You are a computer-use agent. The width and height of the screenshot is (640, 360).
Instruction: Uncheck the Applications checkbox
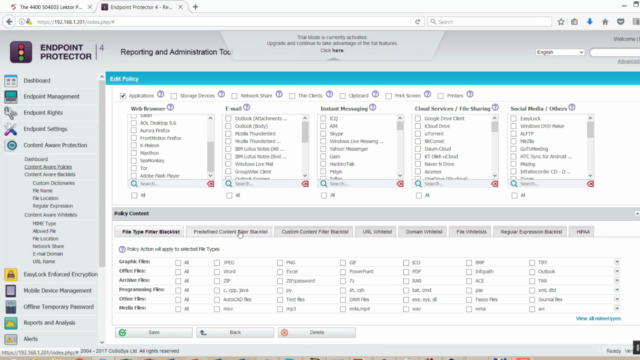tap(123, 96)
